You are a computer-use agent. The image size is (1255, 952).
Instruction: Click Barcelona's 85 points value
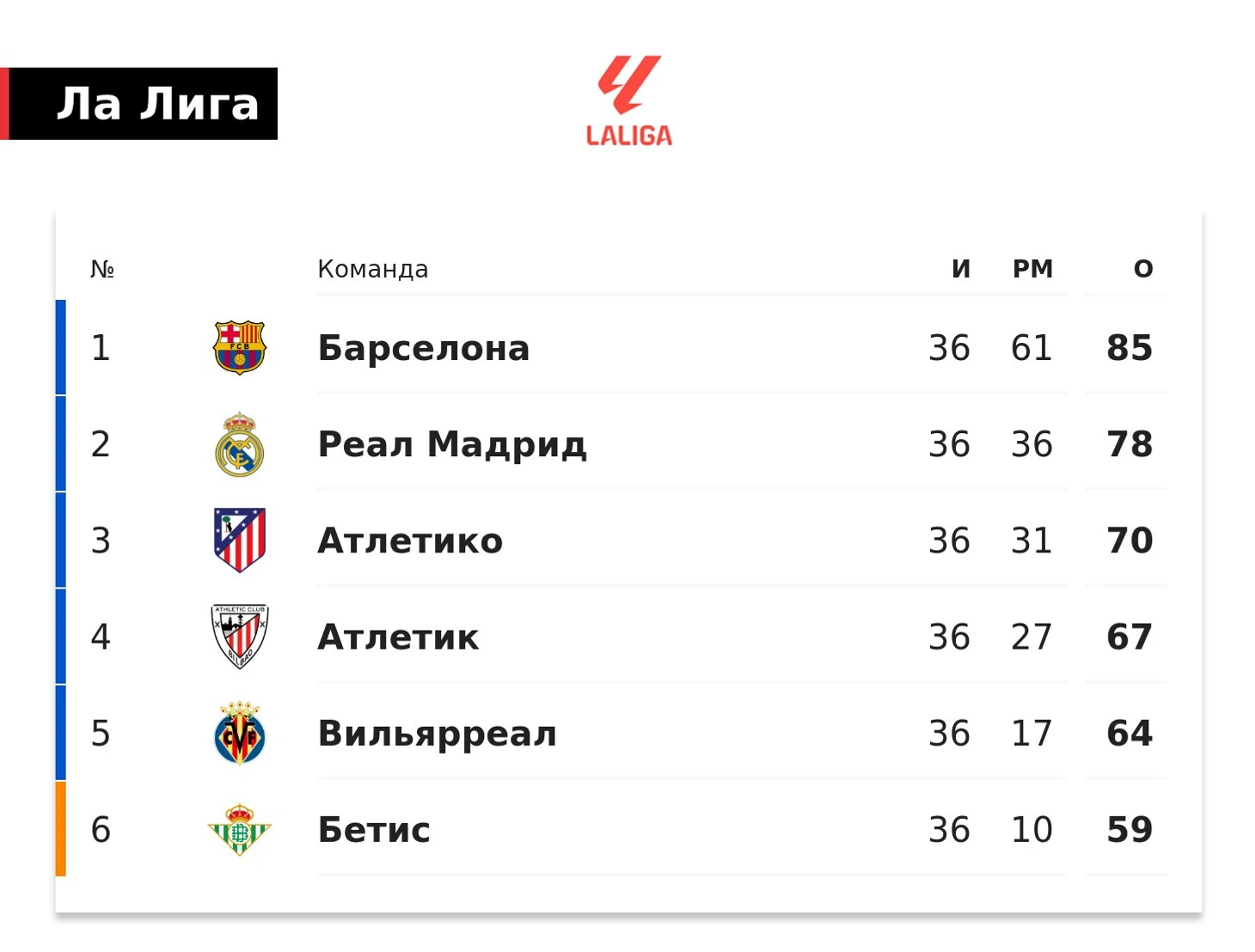(1129, 348)
